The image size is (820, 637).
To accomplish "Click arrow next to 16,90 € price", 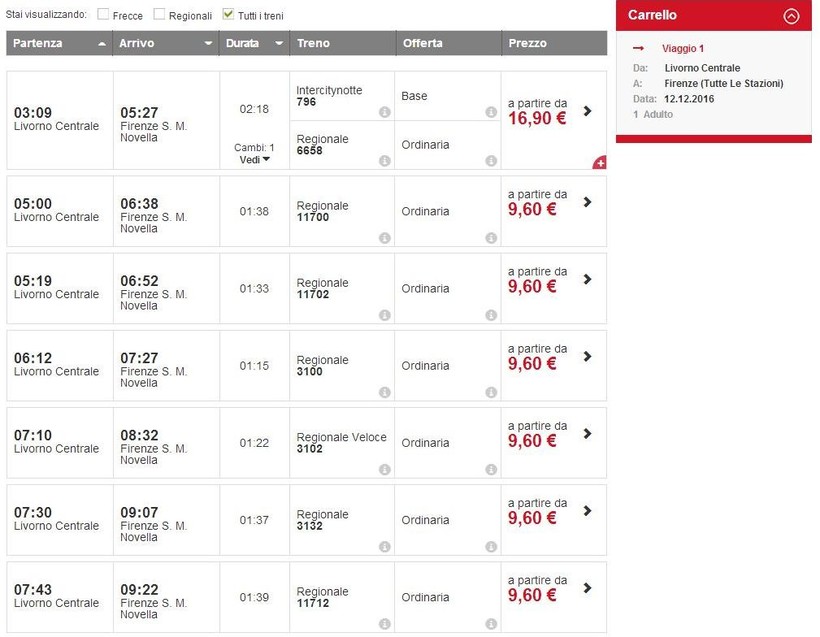I will tap(587, 111).
